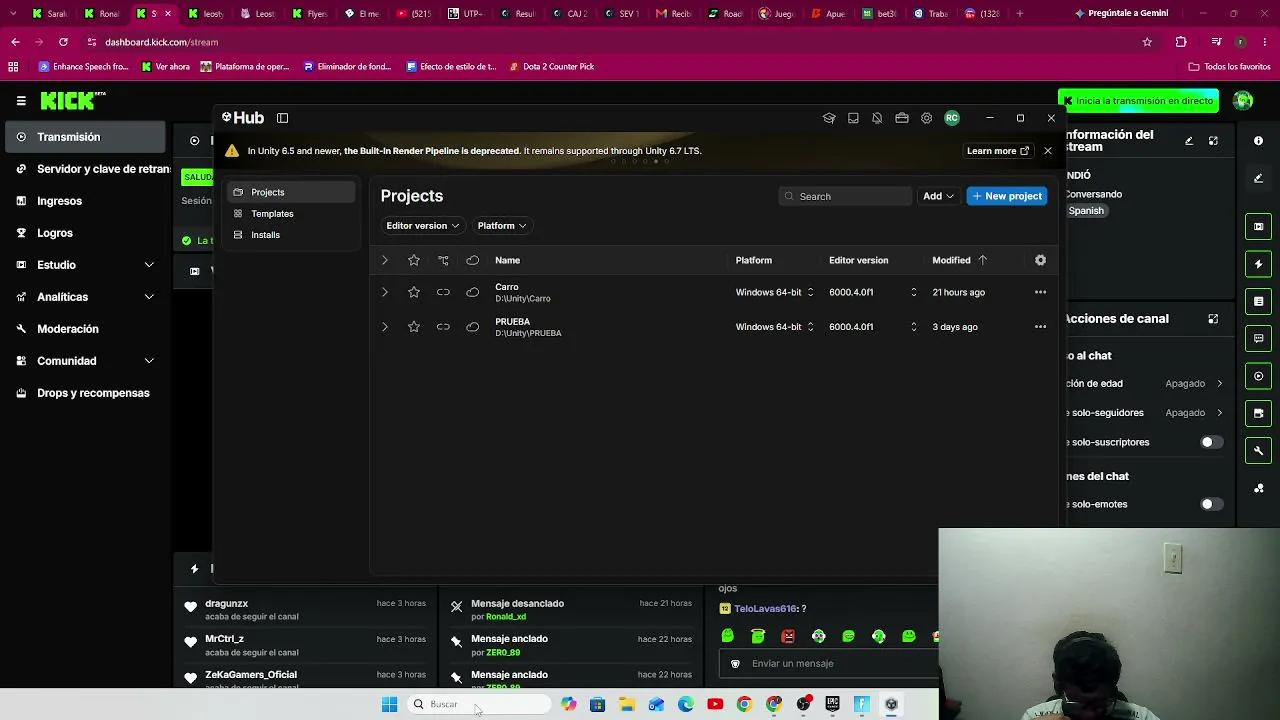
Task: Expand the PRUEBA project row
Action: point(384,327)
